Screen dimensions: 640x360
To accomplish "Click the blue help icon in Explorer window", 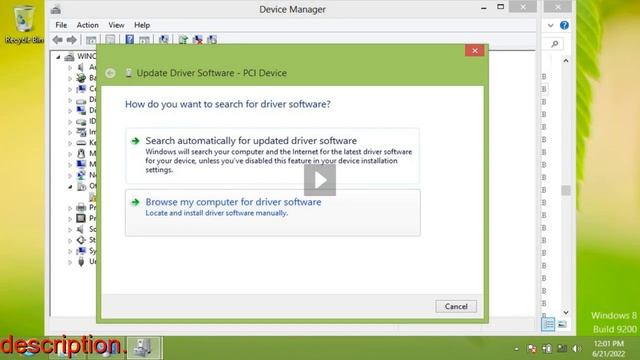I will (x=564, y=25).
